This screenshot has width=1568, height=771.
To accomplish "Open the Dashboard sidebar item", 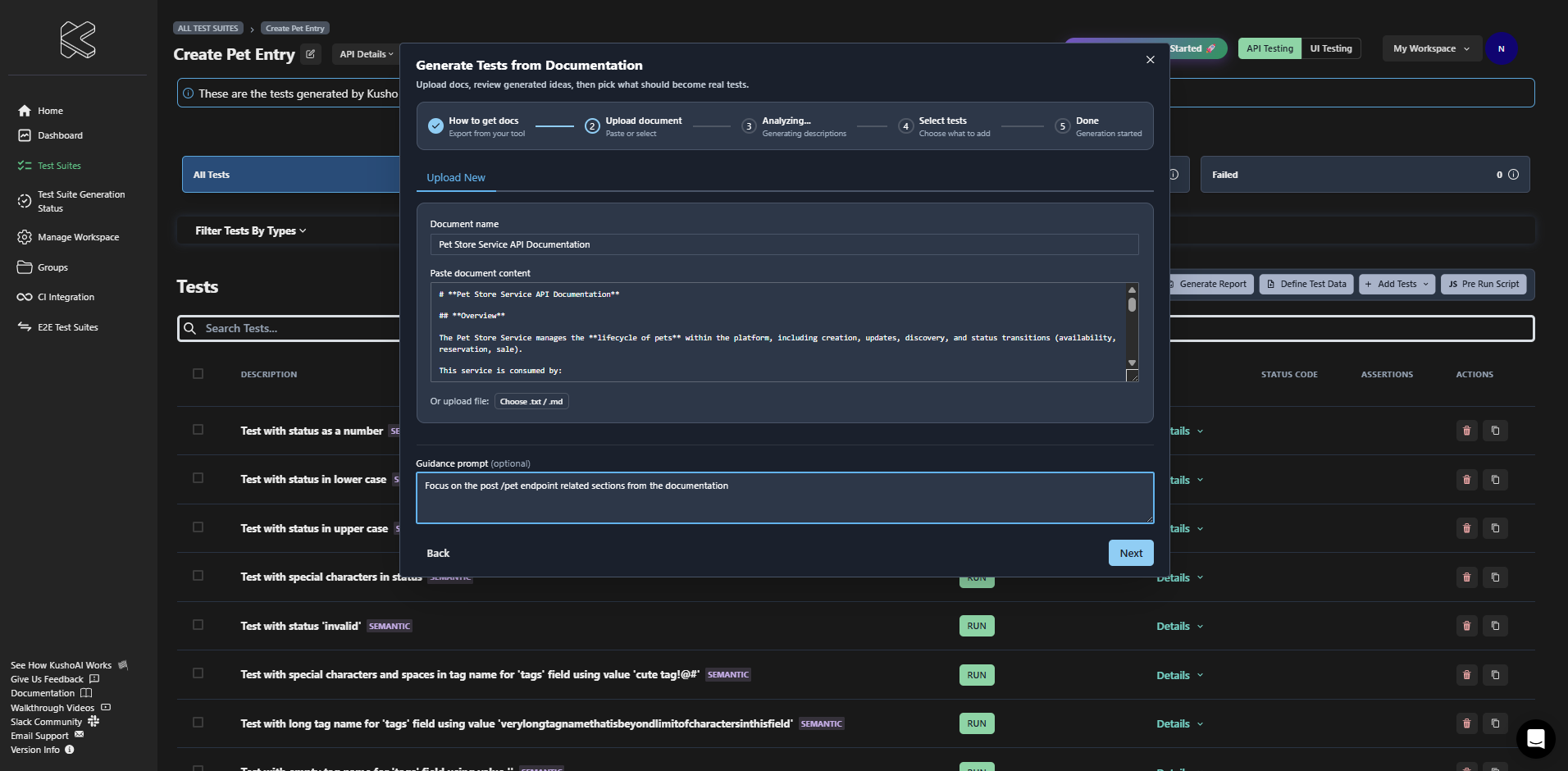I will [50, 135].
